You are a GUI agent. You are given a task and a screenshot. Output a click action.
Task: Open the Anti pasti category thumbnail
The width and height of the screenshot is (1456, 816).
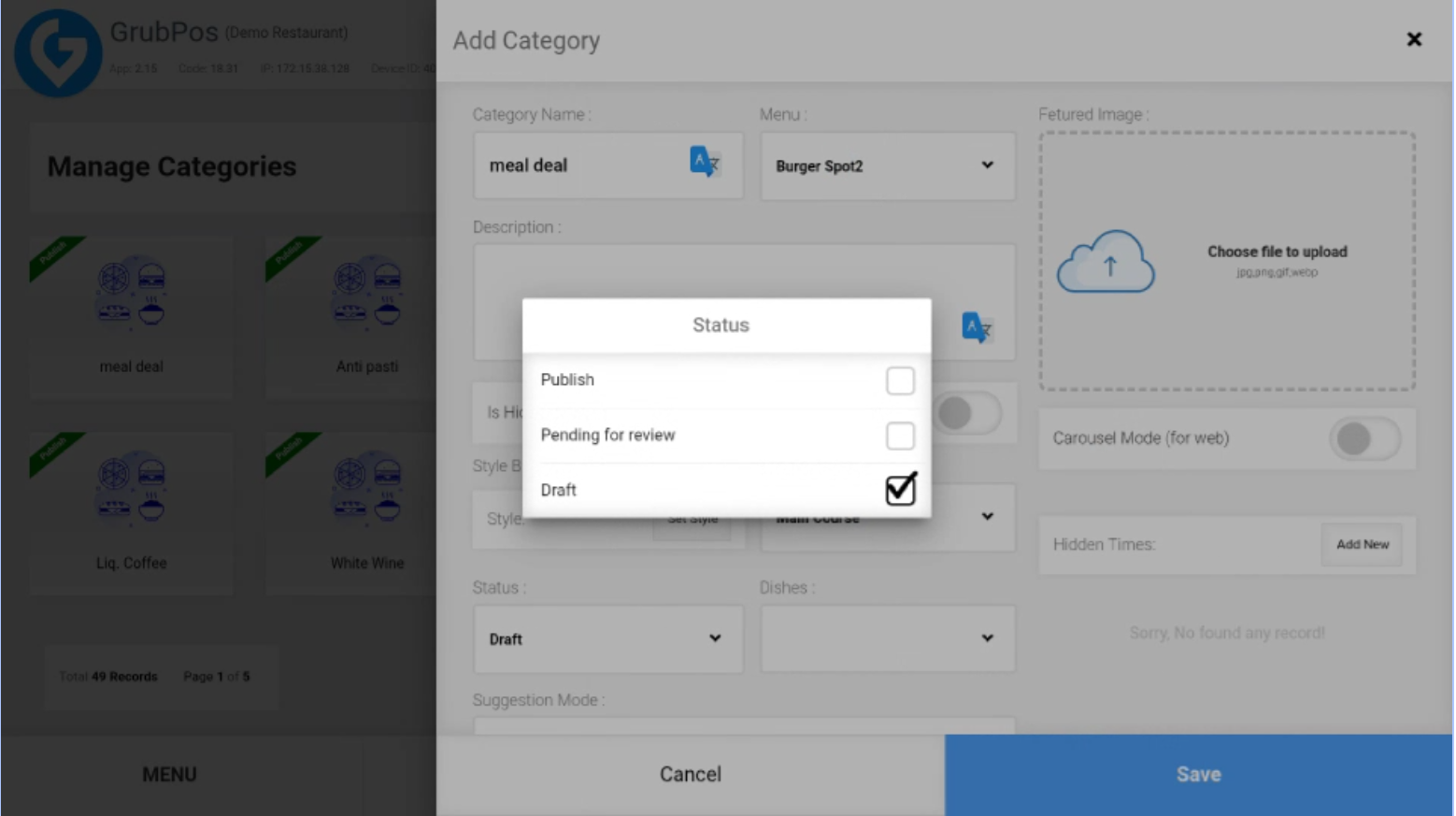[367, 318]
